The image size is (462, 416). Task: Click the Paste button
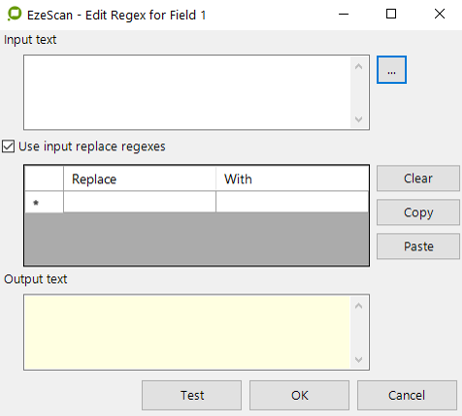pos(418,247)
